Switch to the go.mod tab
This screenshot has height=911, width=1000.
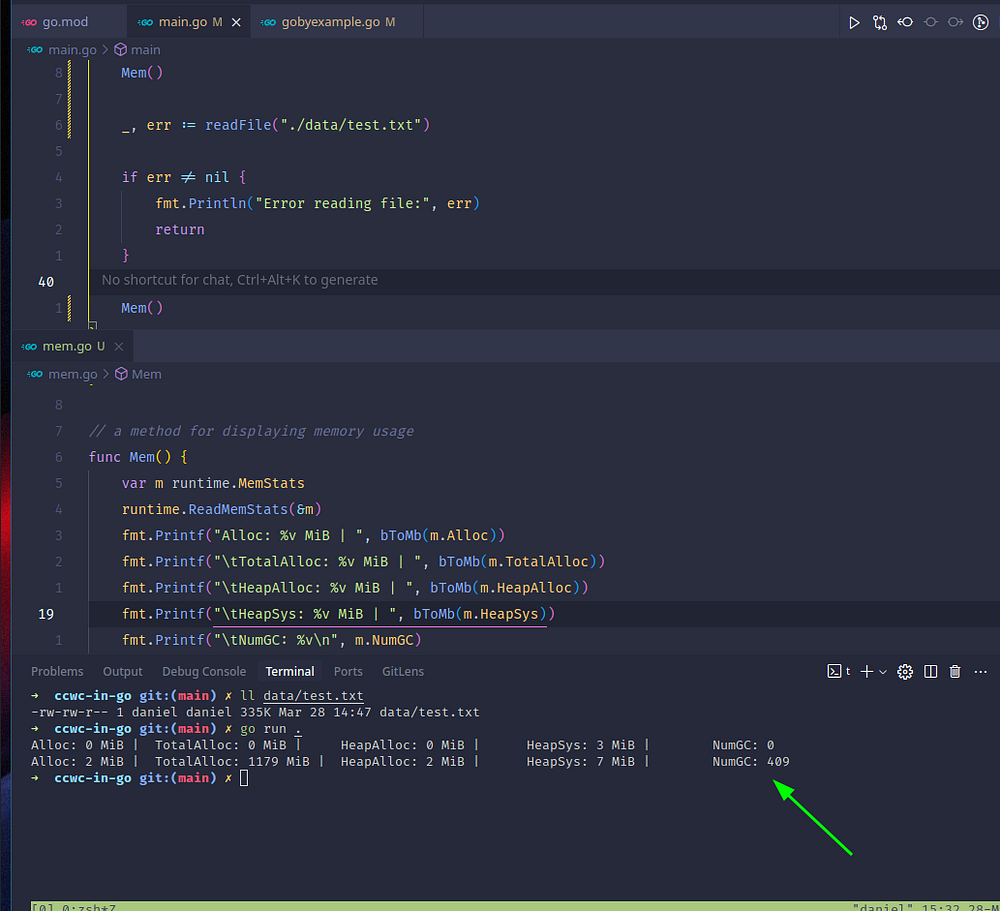click(x=64, y=22)
